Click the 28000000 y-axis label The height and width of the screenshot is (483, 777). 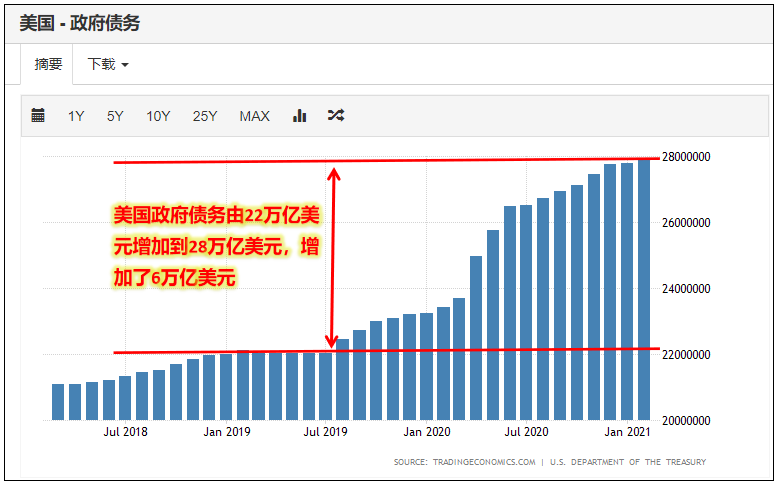coord(686,157)
